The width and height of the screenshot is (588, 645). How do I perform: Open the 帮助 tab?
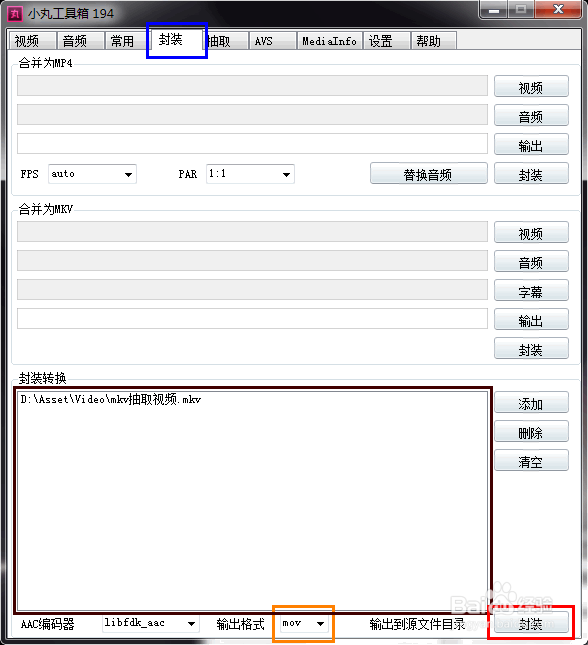434,41
